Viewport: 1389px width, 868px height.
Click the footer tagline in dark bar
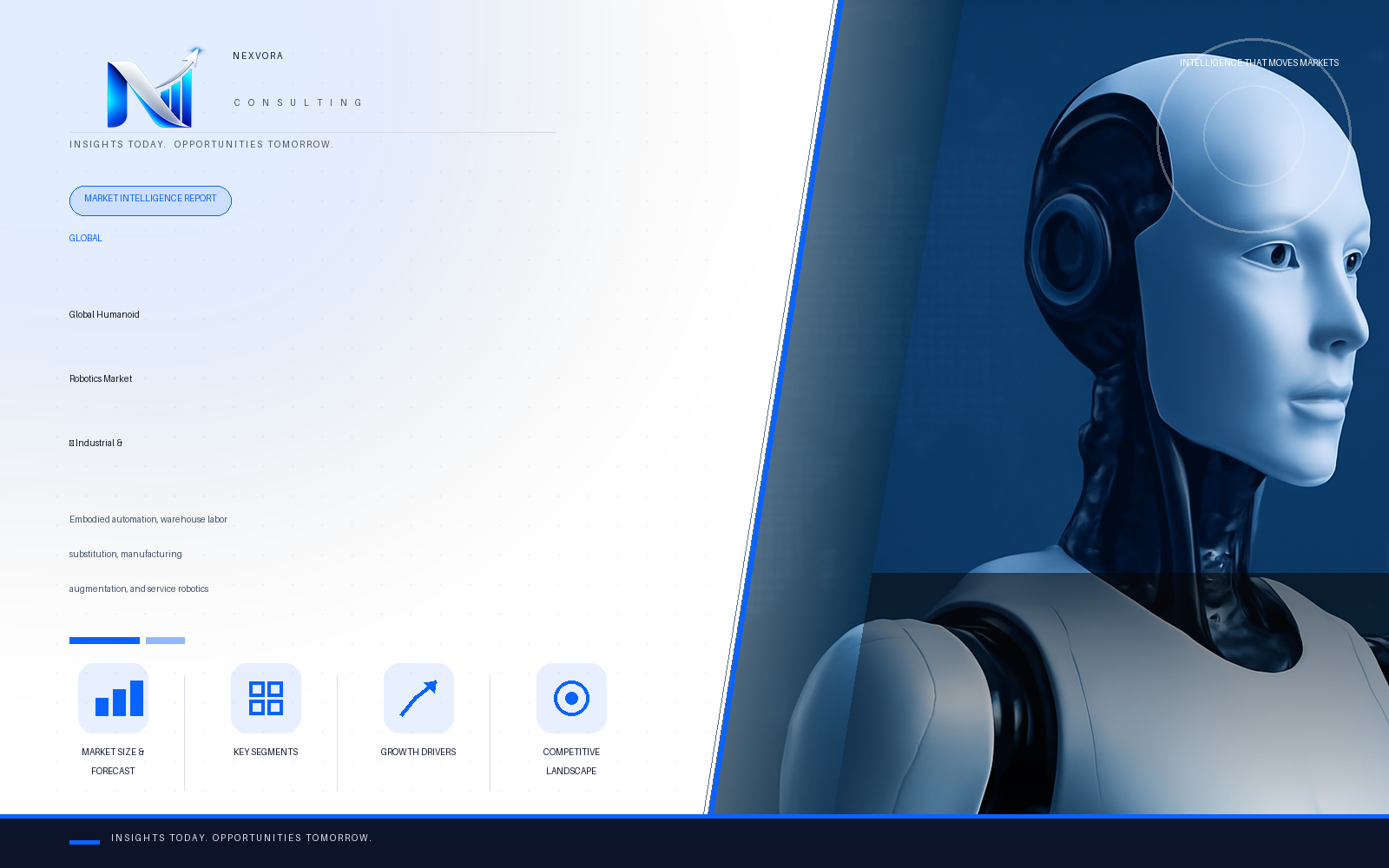(x=241, y=838)
